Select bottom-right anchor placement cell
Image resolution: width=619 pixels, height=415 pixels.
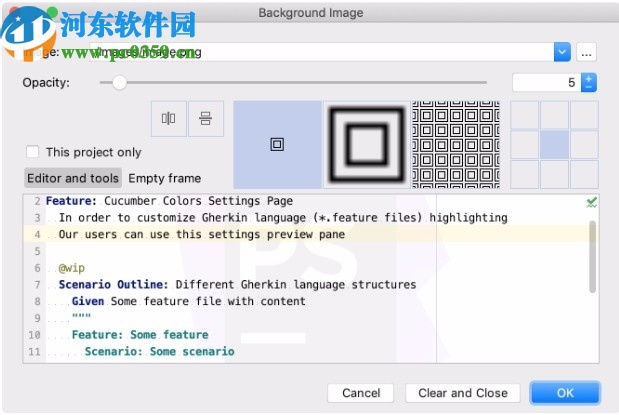(x=584, y=174)
